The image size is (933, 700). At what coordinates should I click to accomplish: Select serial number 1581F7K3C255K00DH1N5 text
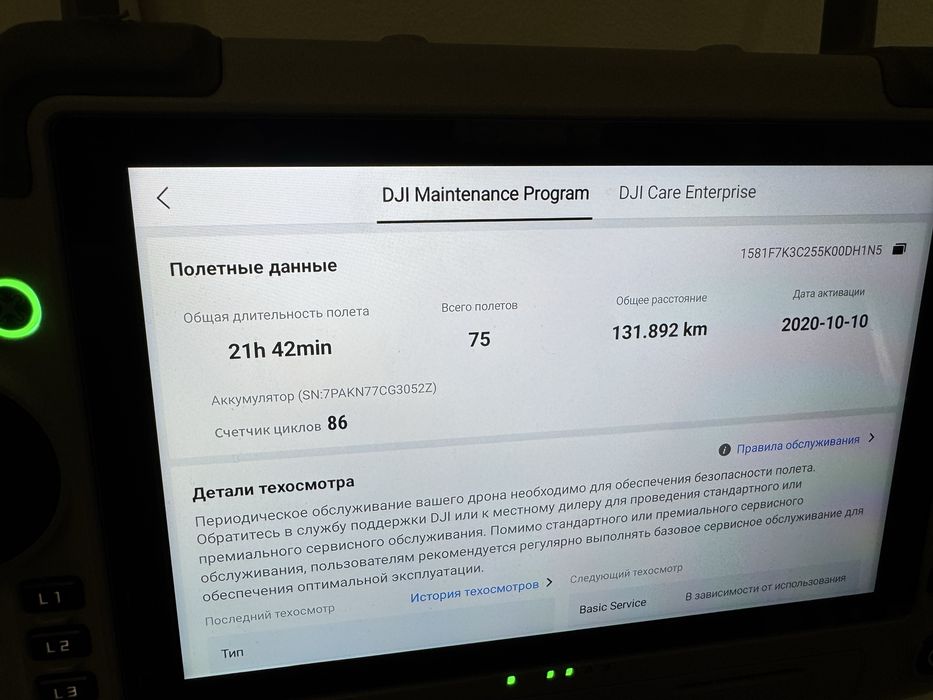point(811,252)
